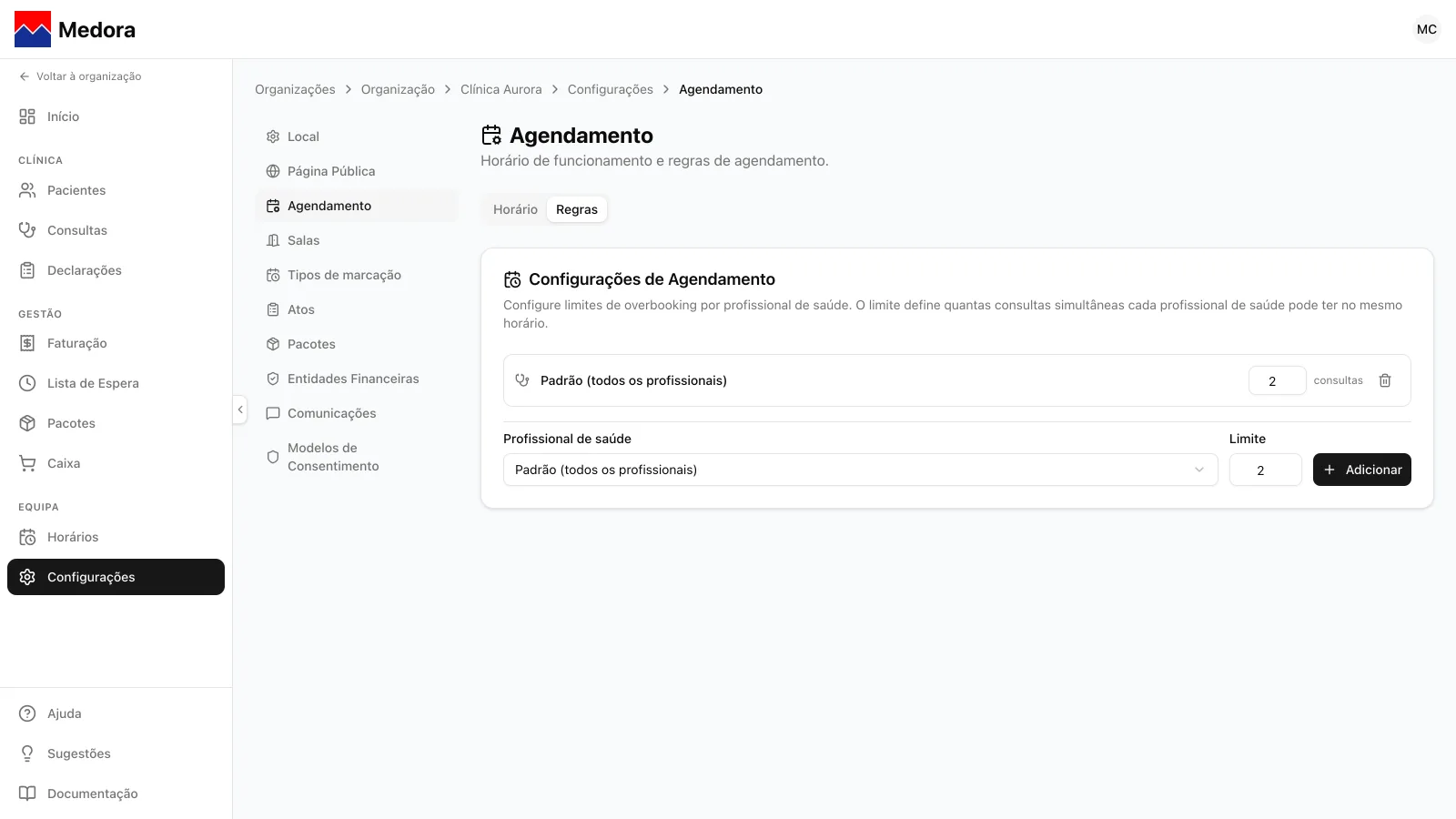1456x819 pixels.
Task: Open Página Pública settings
Action: [x=357, y=171]
